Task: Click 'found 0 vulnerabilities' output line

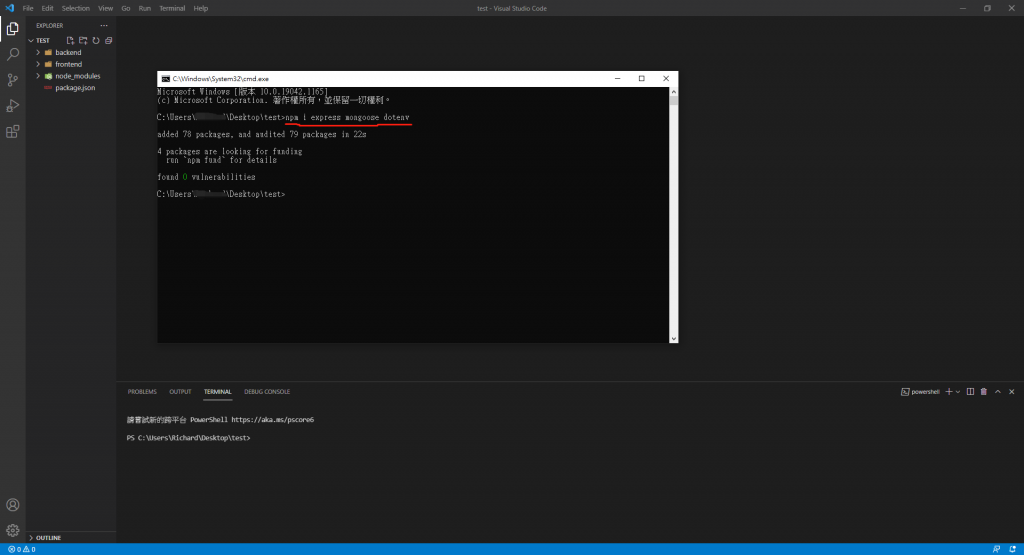Action: click(206, 177)
